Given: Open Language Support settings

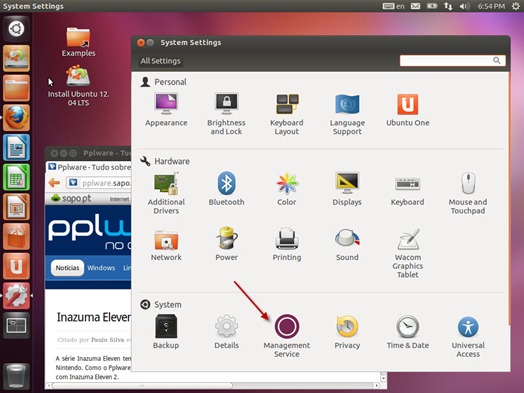Looking at the screenshot, I should (x=347, y=114).
